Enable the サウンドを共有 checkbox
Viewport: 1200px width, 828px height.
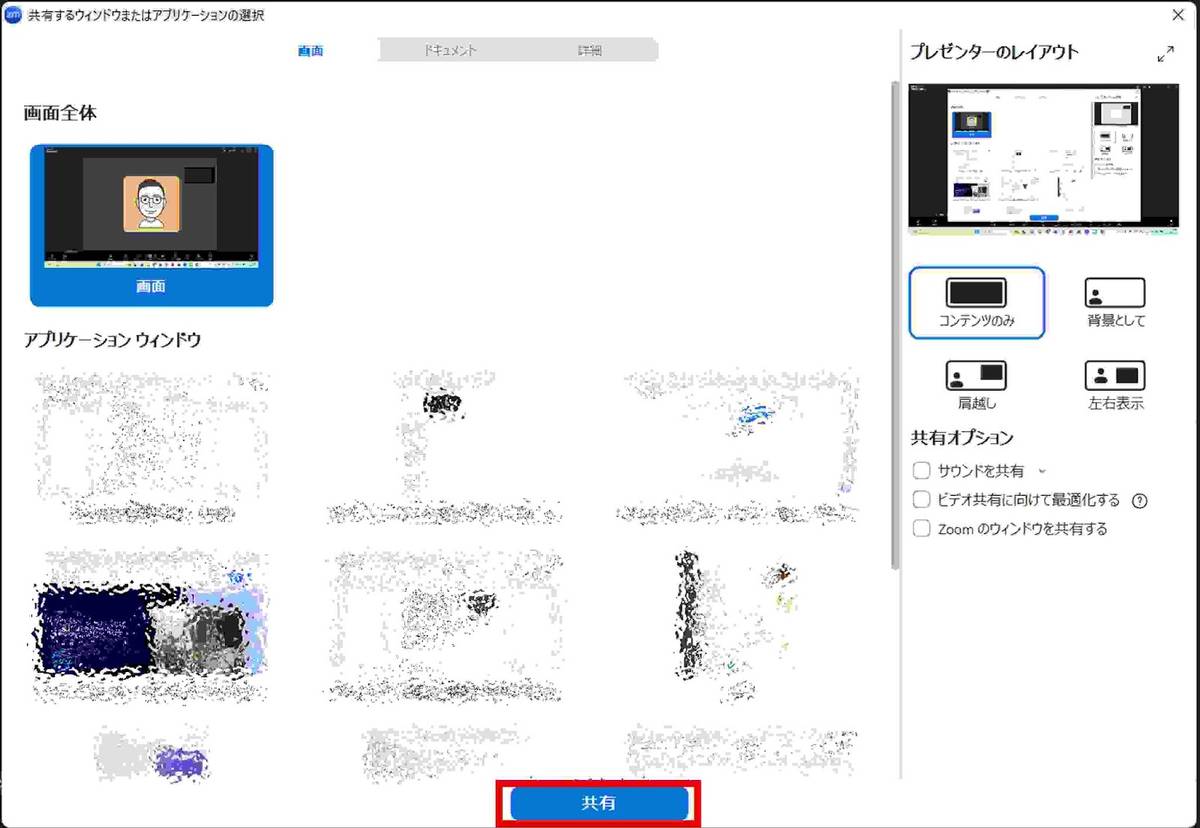pyautogui.click(x=922, y=471)
